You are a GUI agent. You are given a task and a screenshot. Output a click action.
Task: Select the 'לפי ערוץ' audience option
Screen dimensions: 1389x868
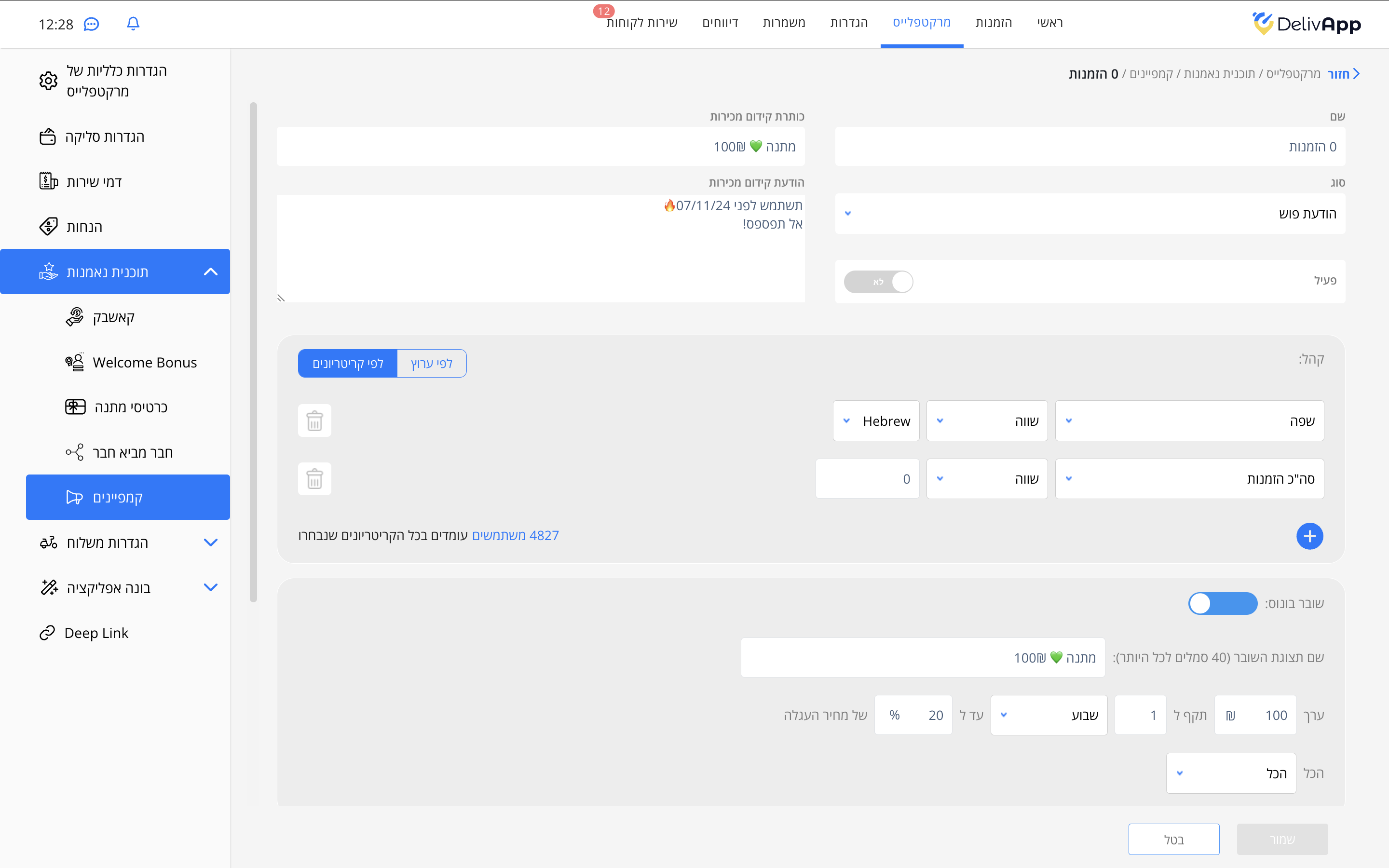click(432, 364)
